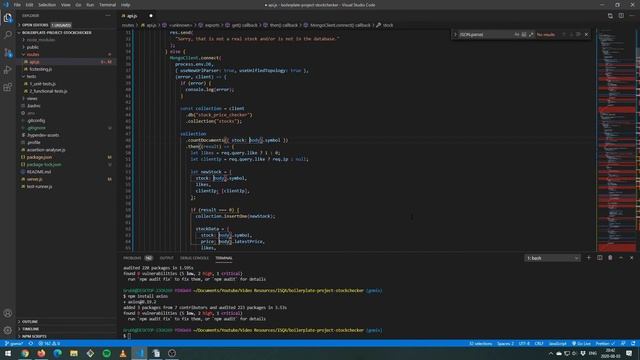Screen dimensions: 640x360
Task: Open the Manage gear in activity bar
Action: (8, 330)
